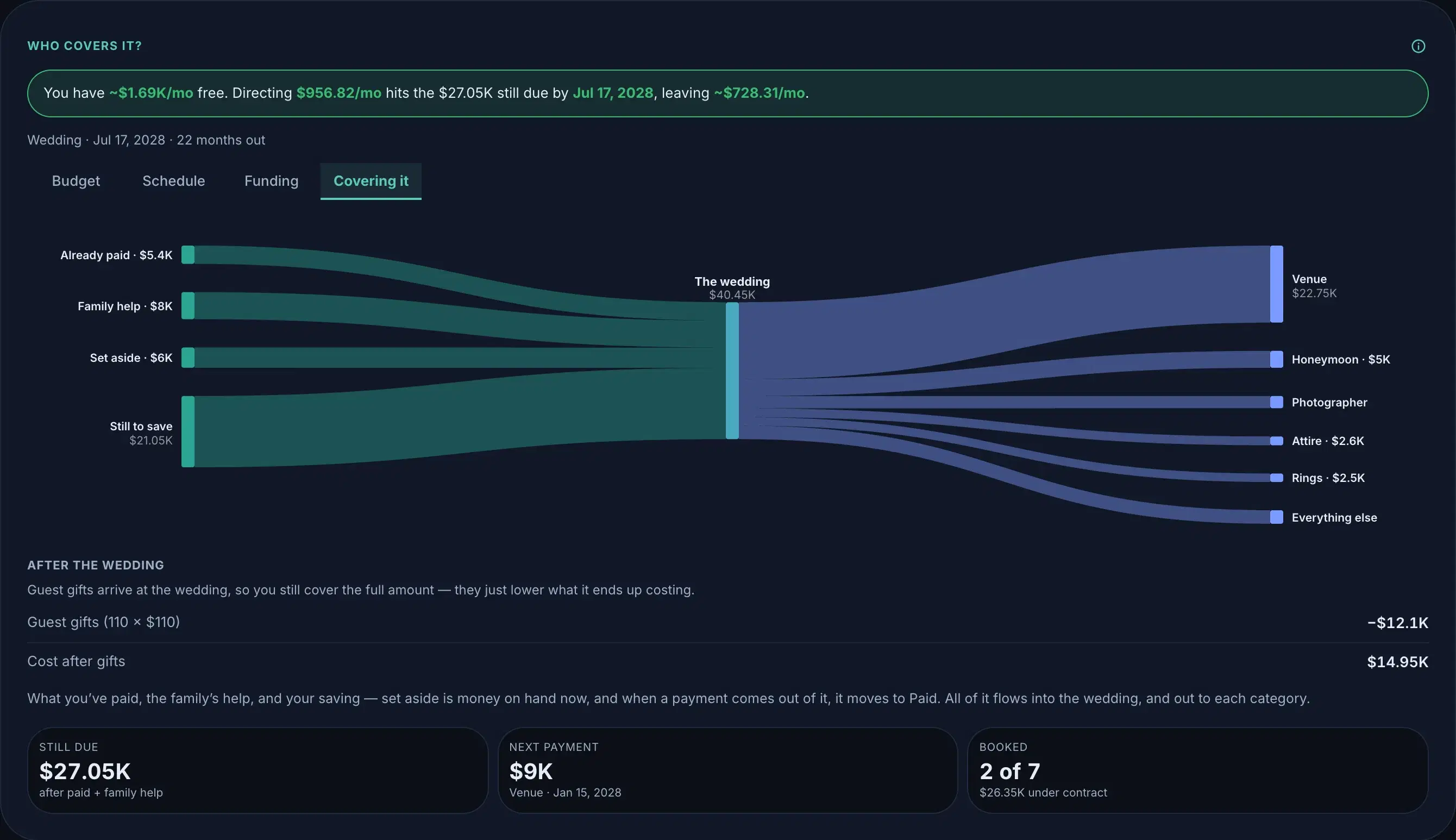Viewport: 1456px width, 840px height.
Task: Select the Rings node marker
Action: 1276,478
